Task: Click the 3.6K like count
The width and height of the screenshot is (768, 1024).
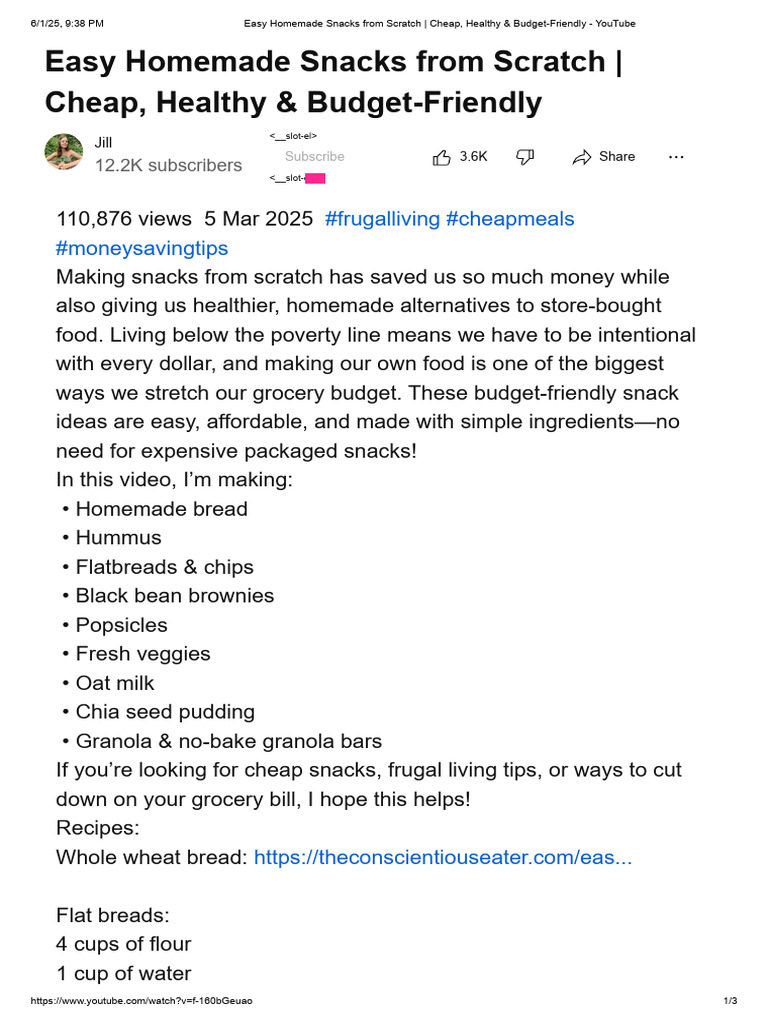Action: pyautogui.click(x=473, y=157)
